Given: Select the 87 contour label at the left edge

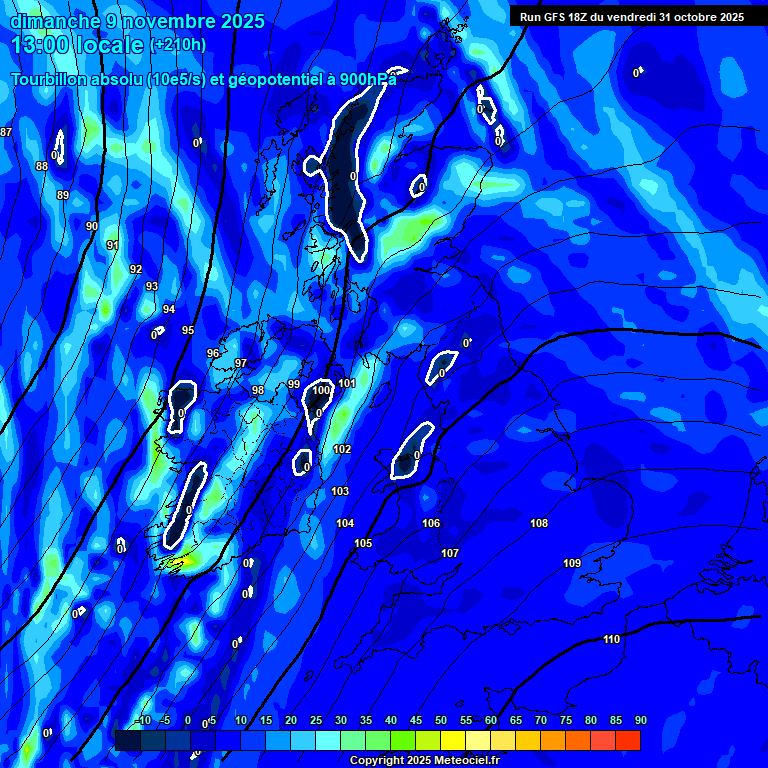Looking at the screenshot, I should pos(6,132).
